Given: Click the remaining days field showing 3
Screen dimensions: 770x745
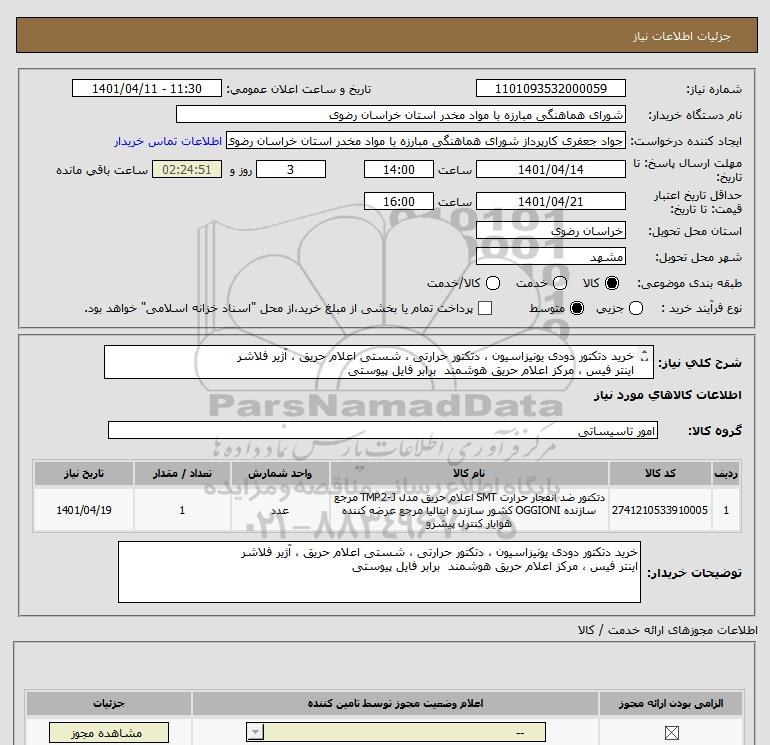Looking at the screenshot, I should click(x=291, y=169).
